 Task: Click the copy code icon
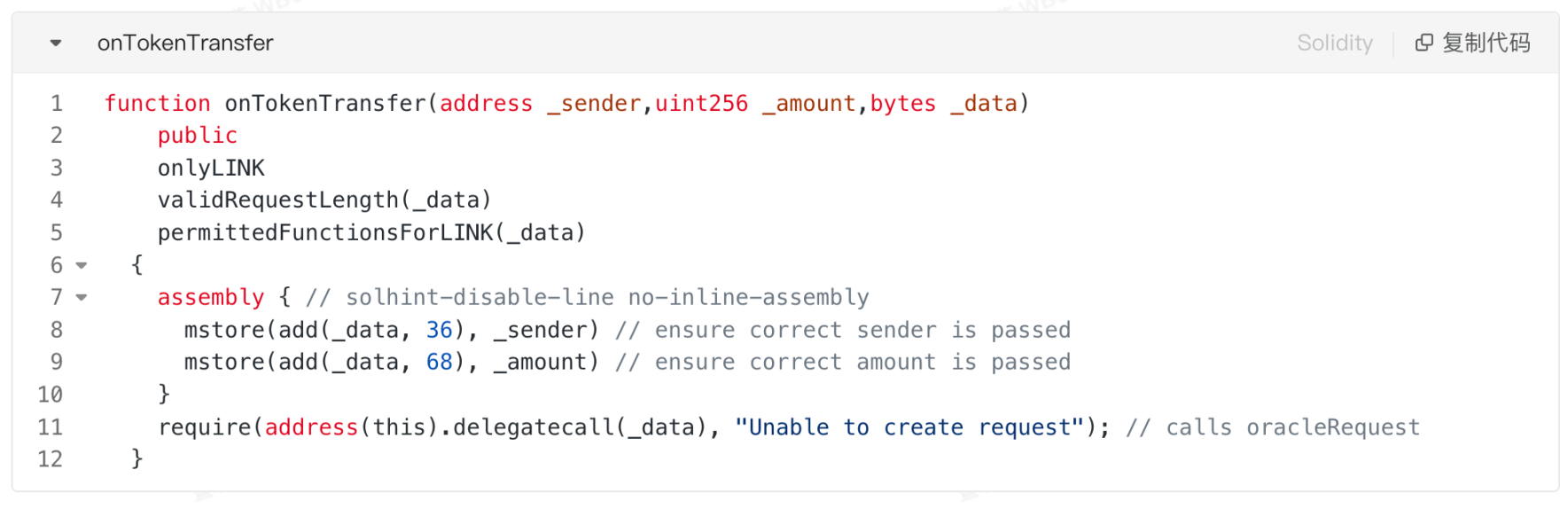point(1424,43)
